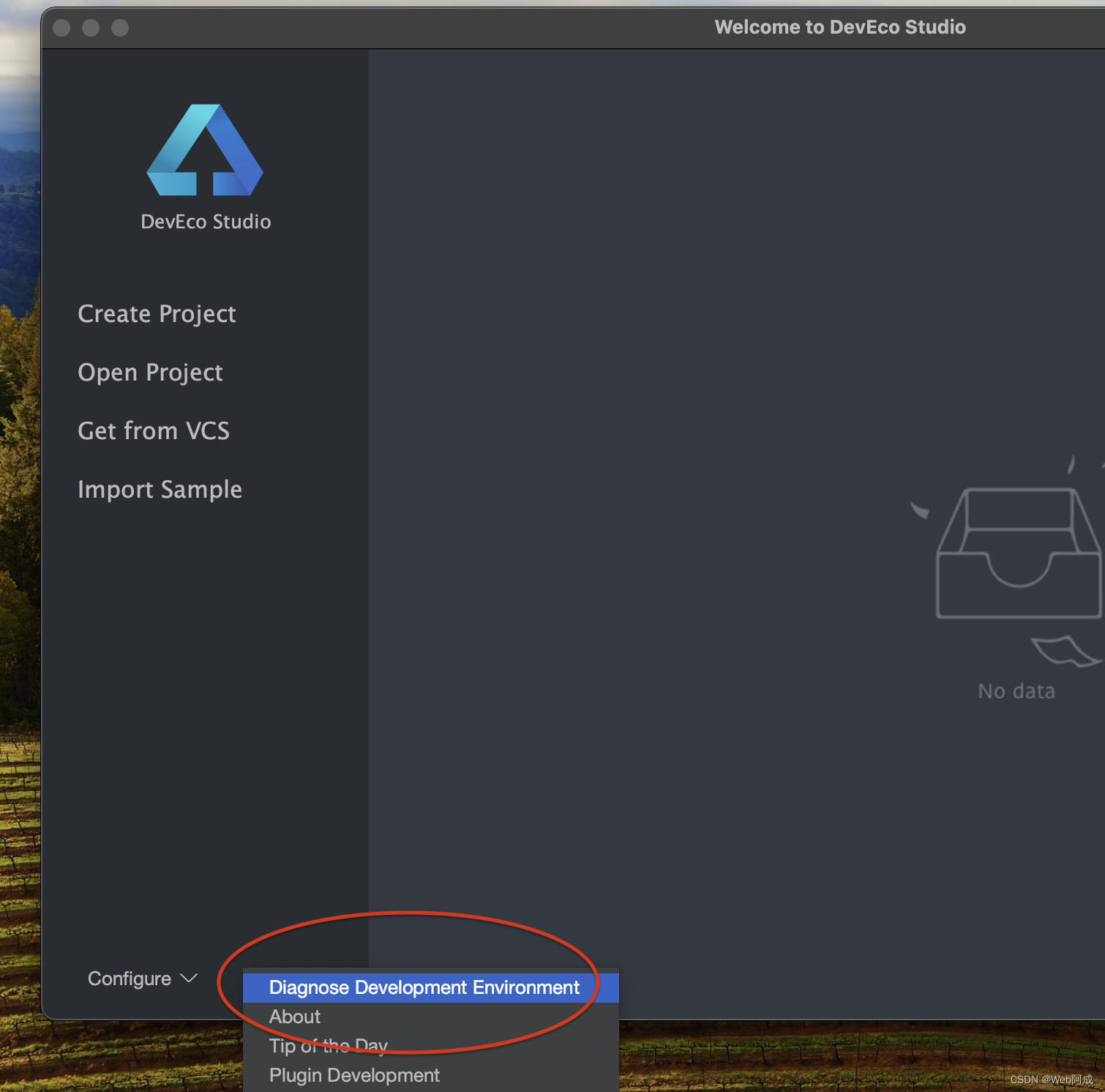Minimize the Welcome window

pyautogui.click(x=91, y=28)
